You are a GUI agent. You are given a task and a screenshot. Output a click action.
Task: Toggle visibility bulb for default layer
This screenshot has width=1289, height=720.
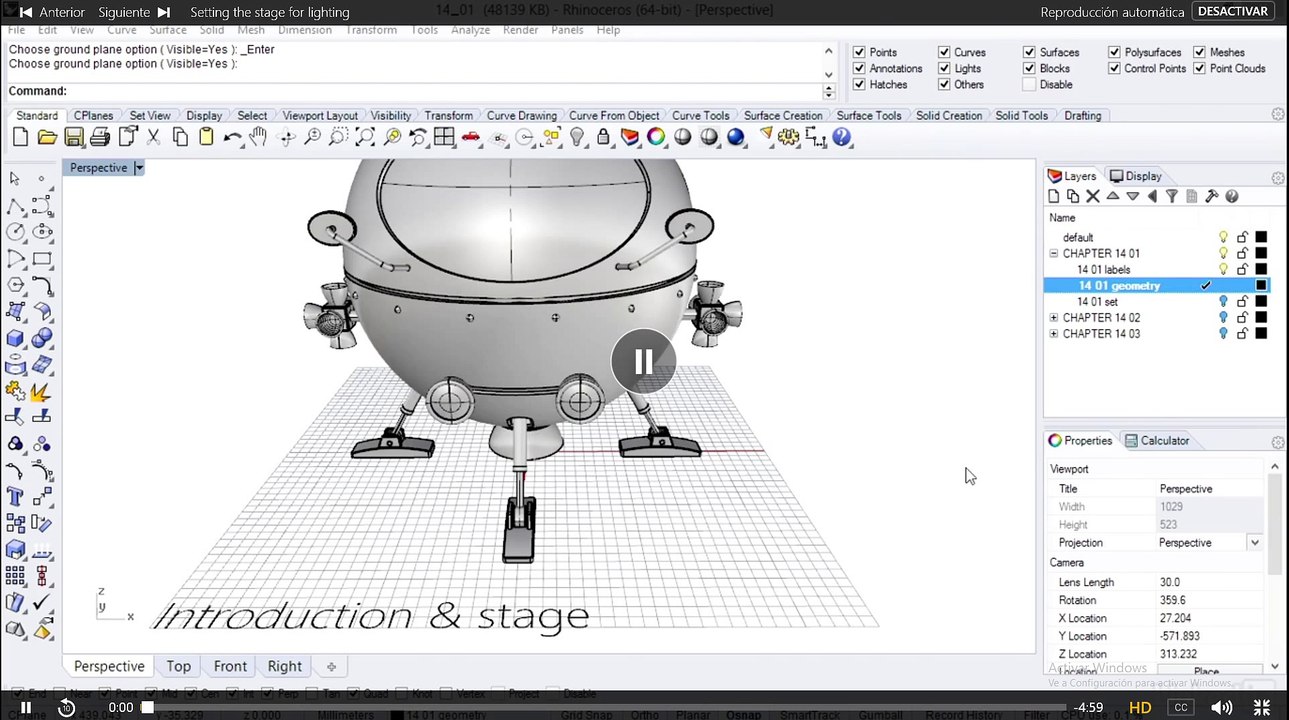coord(1223,238)
